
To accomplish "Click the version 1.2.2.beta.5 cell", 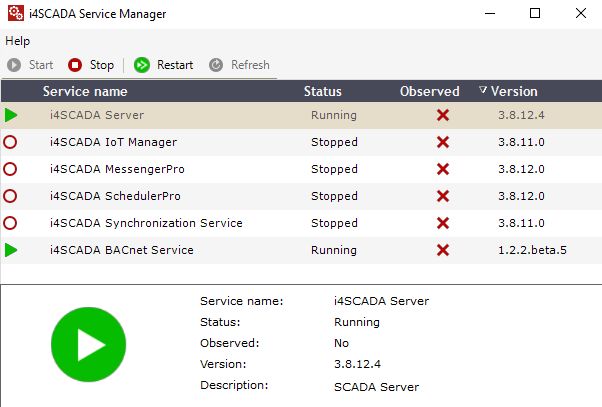I will pyautogui.click(x=533, y=250).
